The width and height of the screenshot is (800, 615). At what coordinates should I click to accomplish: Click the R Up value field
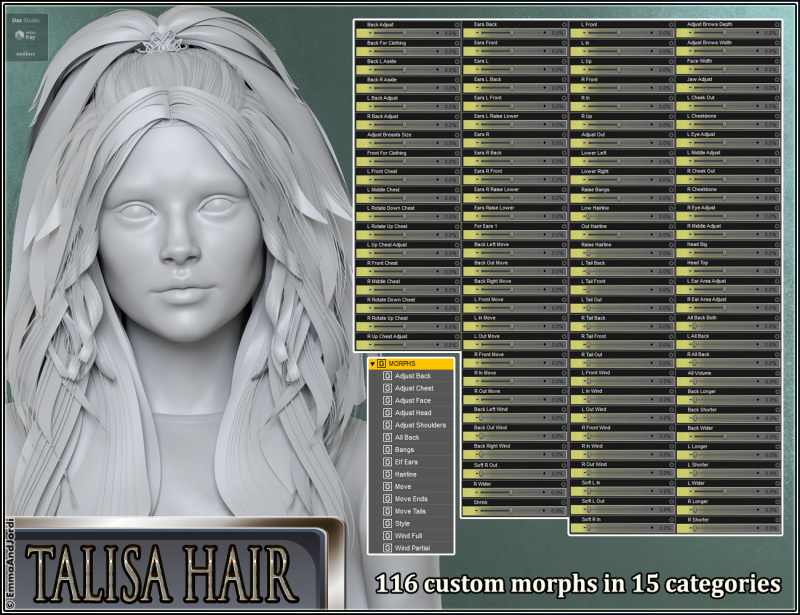[665, 125]
